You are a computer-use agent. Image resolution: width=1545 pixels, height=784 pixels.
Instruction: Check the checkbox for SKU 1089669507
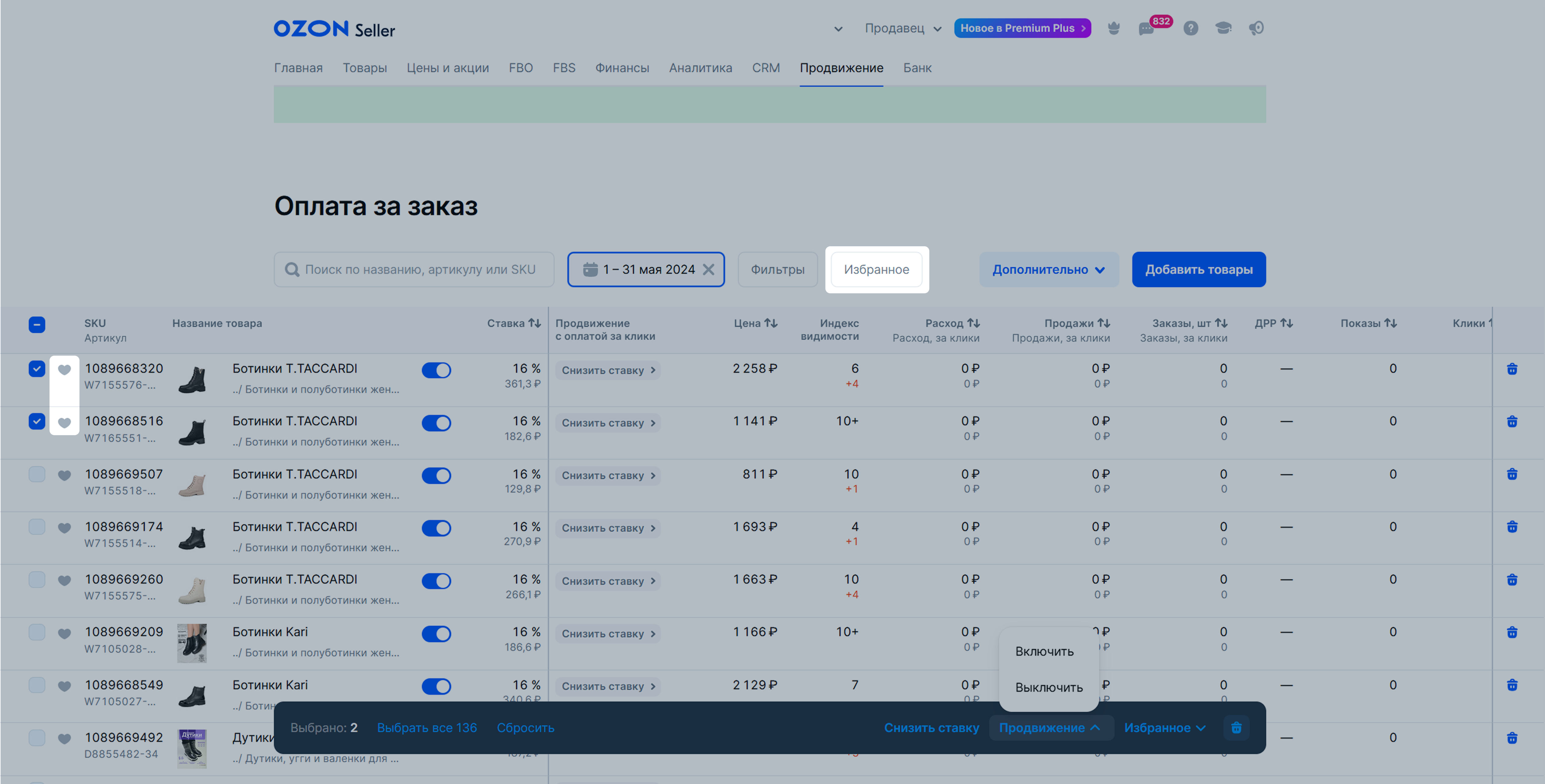point(37,474)
